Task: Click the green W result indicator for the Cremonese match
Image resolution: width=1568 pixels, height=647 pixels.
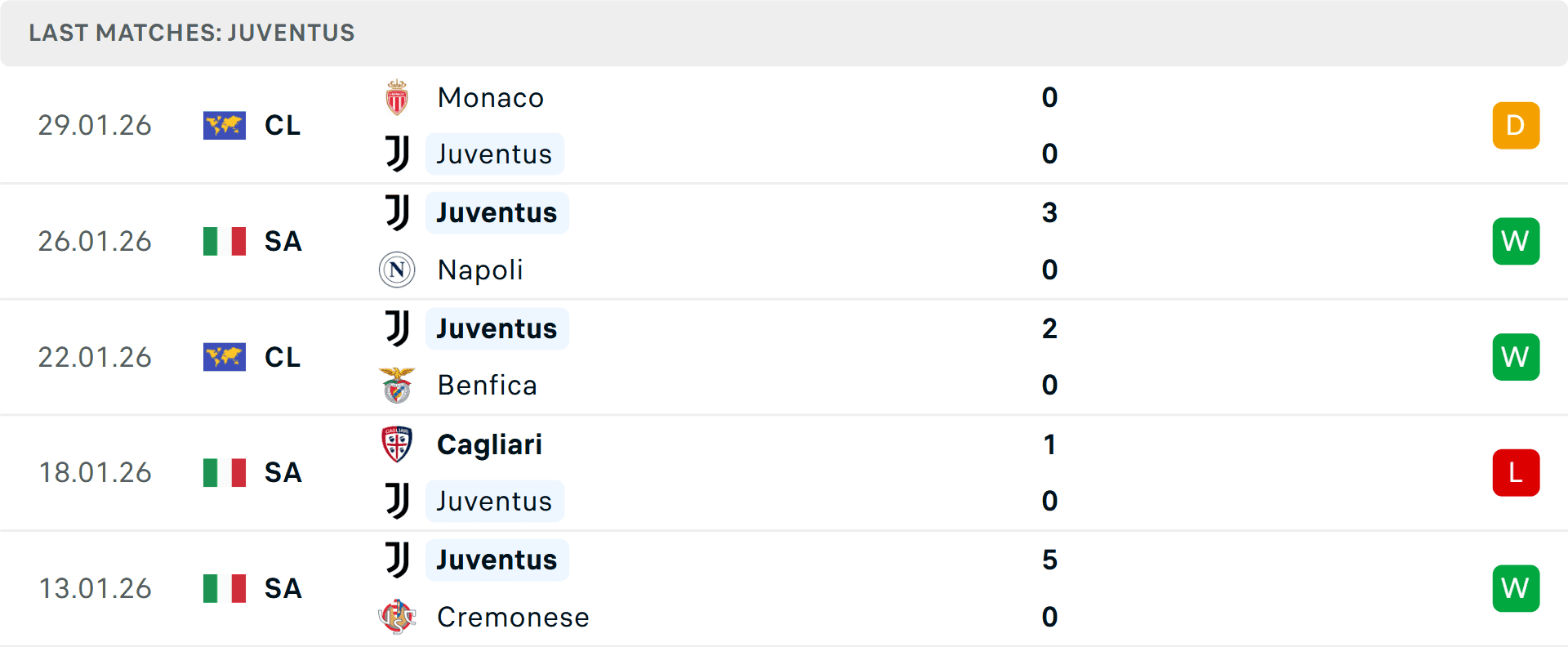Action: click(1516, 588)
